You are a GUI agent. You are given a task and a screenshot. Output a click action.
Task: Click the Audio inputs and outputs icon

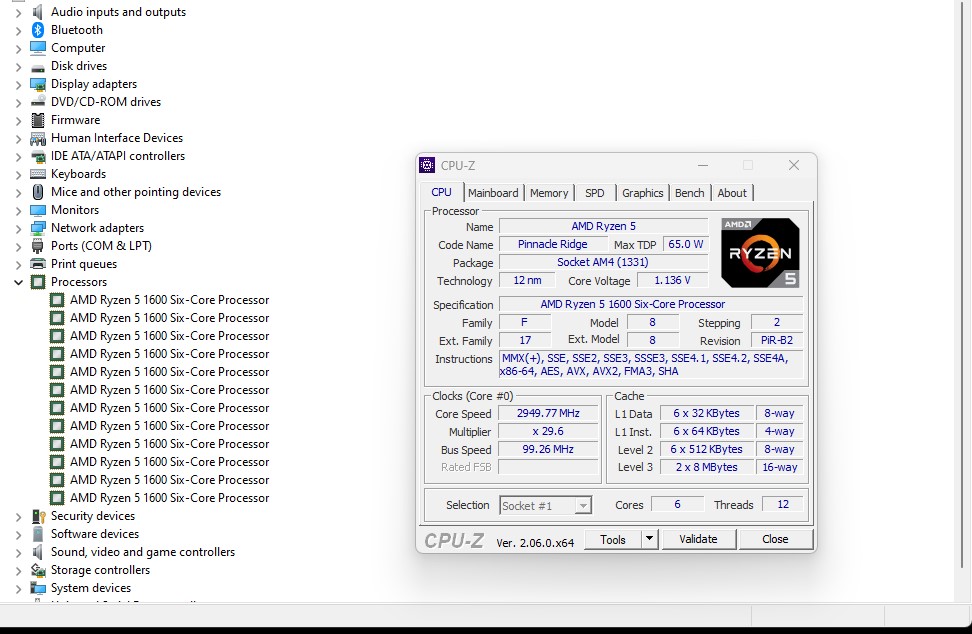(x=38, y=12)
